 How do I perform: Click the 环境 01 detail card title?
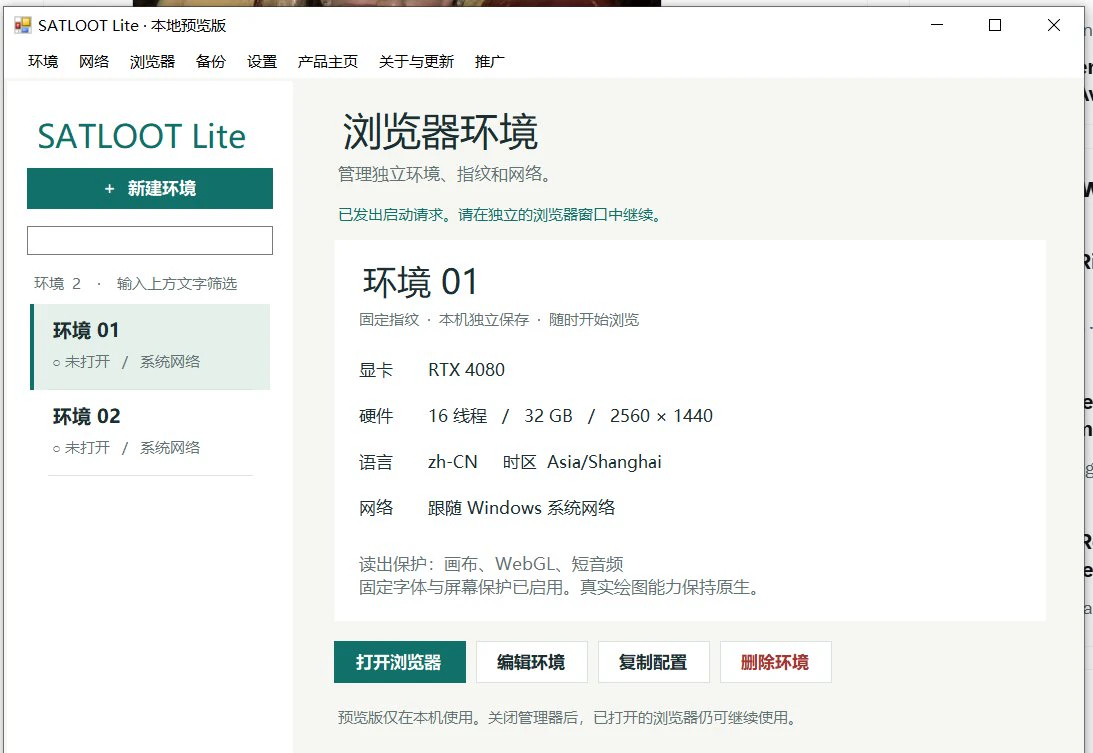420,282
